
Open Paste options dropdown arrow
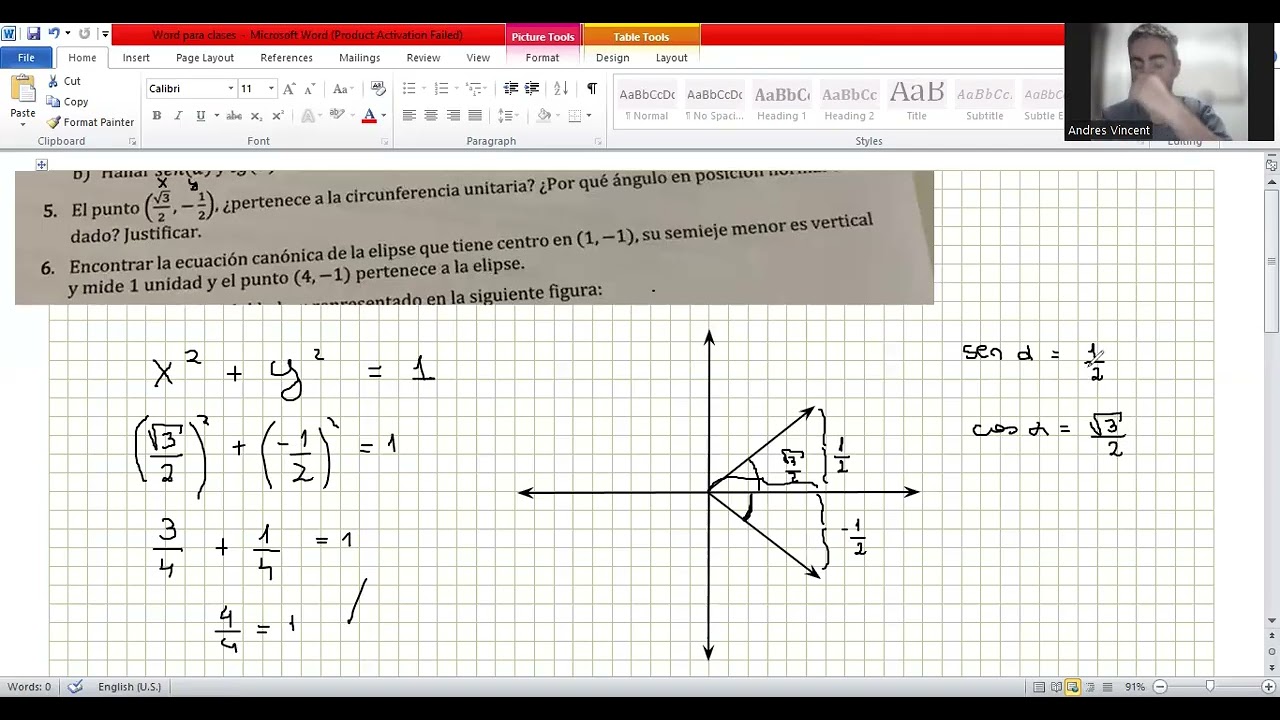coord(22,125)
